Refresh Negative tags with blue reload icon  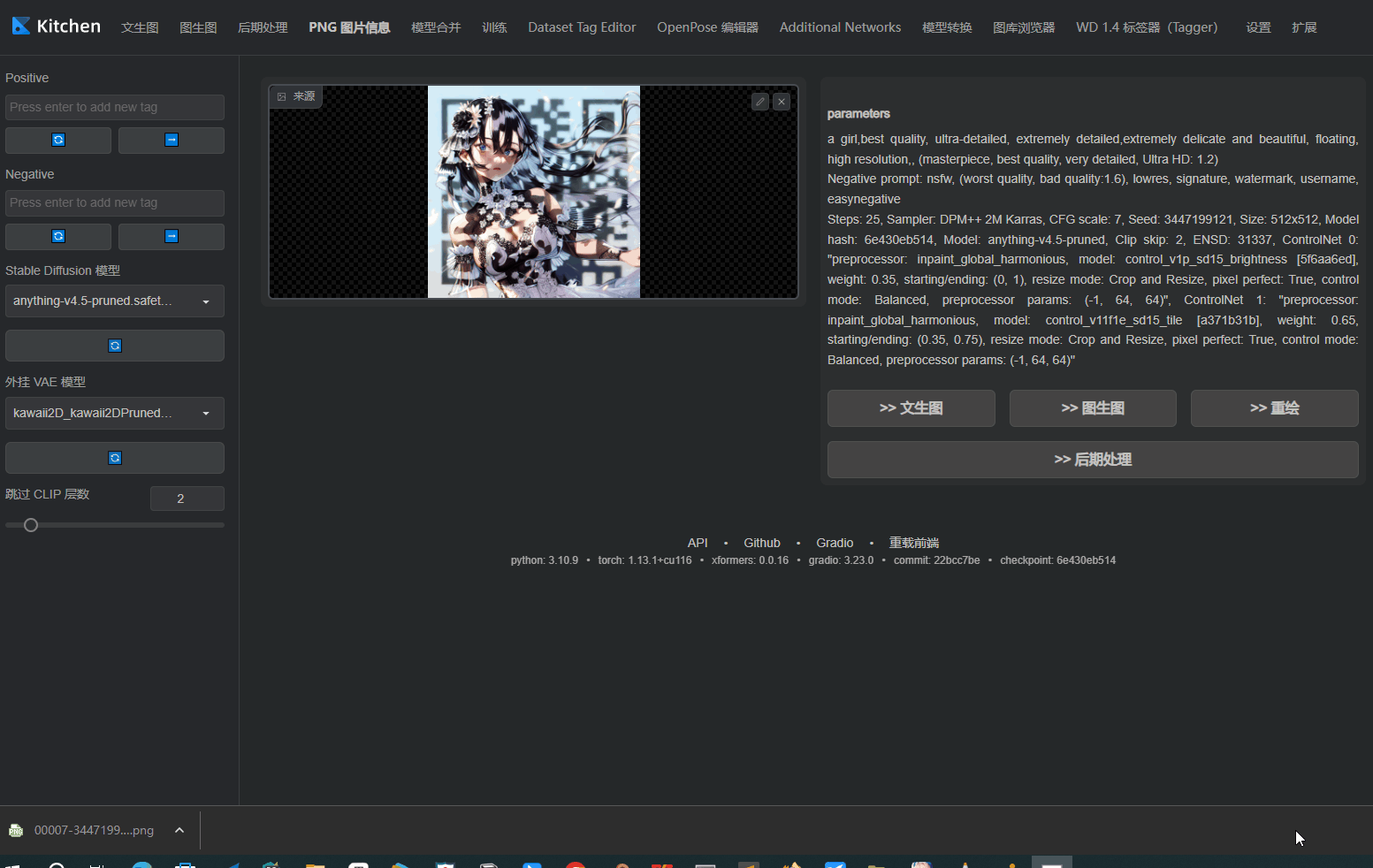(58, 236)
